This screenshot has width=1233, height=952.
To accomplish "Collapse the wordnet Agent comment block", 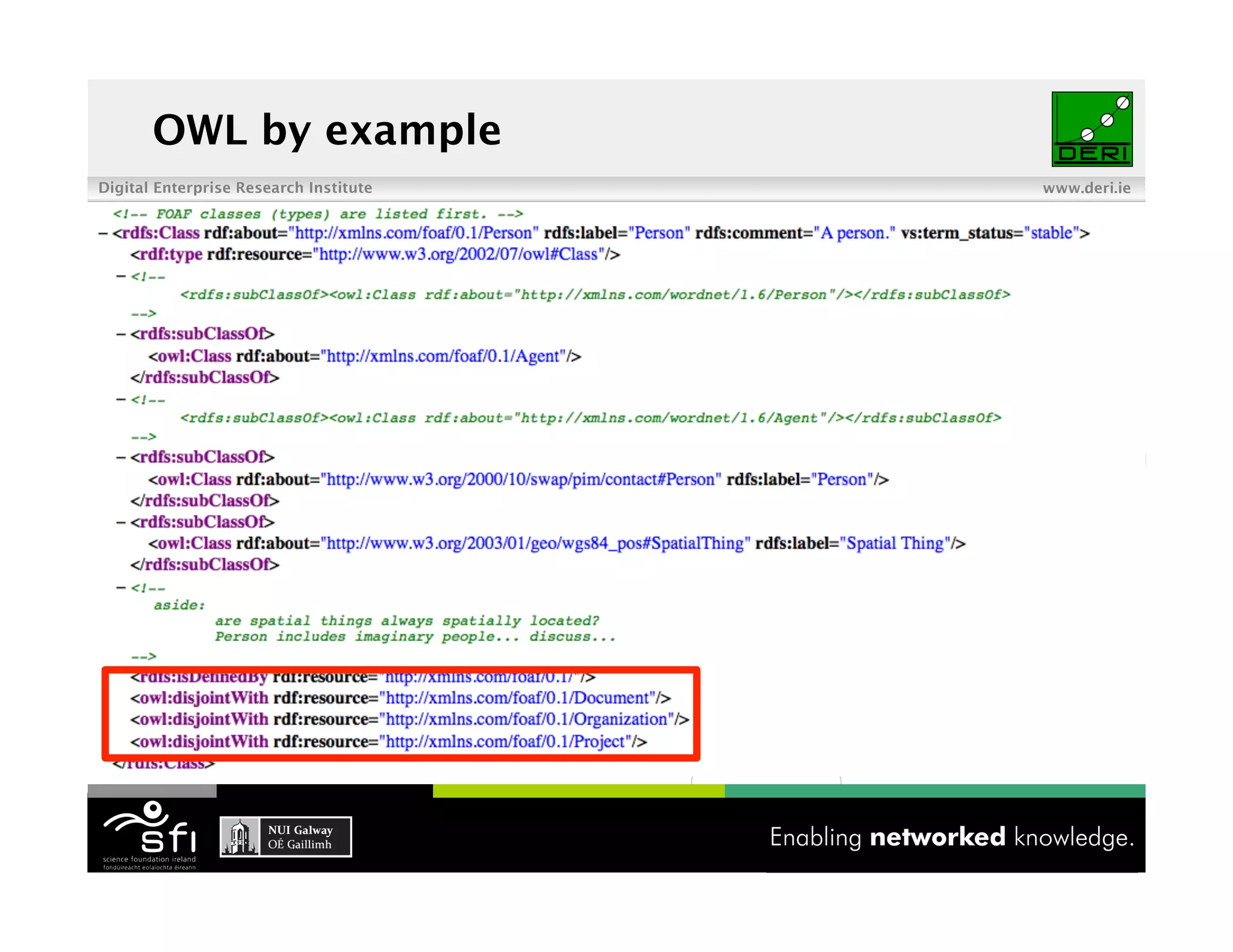I will (x=121, y=400).
